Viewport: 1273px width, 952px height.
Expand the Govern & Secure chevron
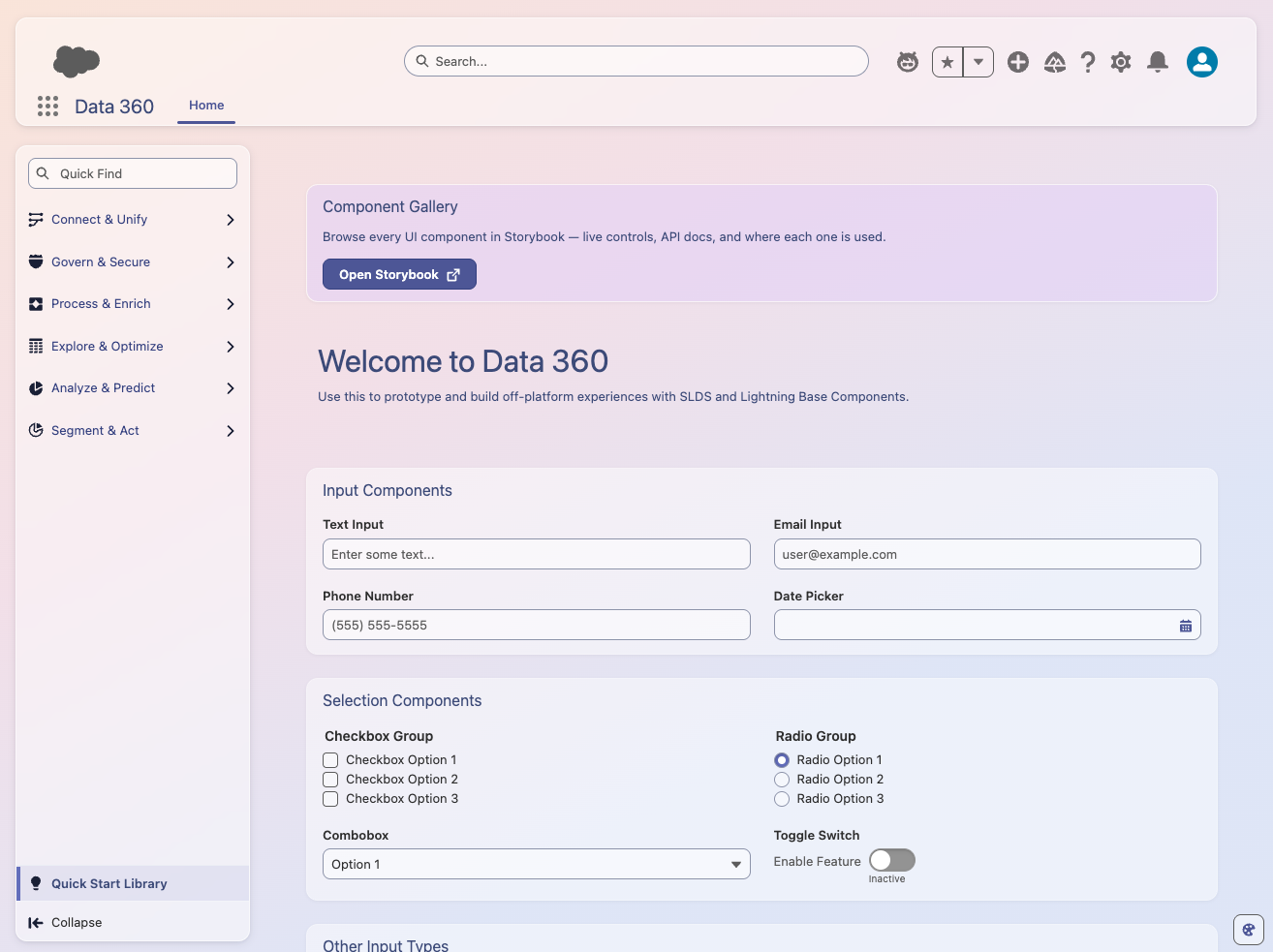tap(231, 262)
